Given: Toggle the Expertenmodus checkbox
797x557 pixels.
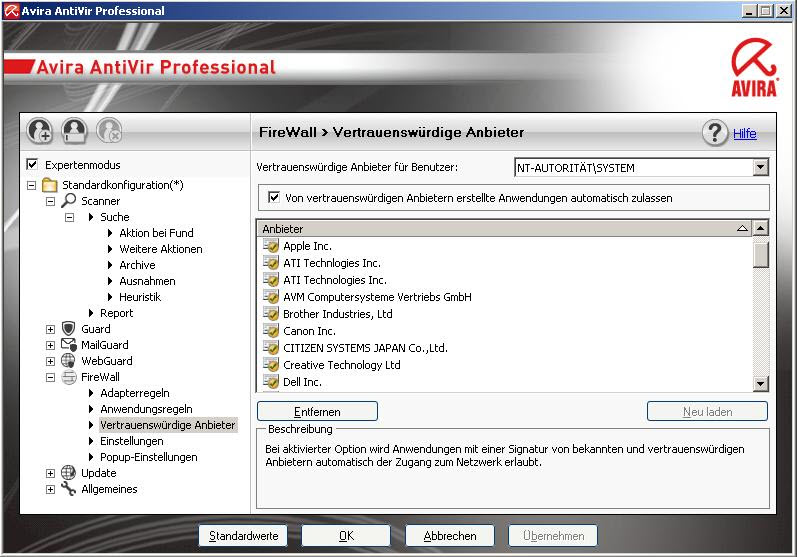Looking at the screenshot, I should pos(32,164).
